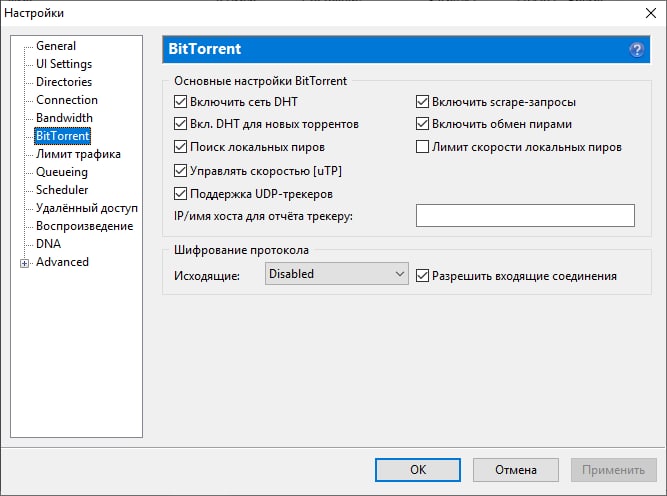Screen dimensions: 667x496
Task: Select General in settings tree
Action: tap(56, 46)
